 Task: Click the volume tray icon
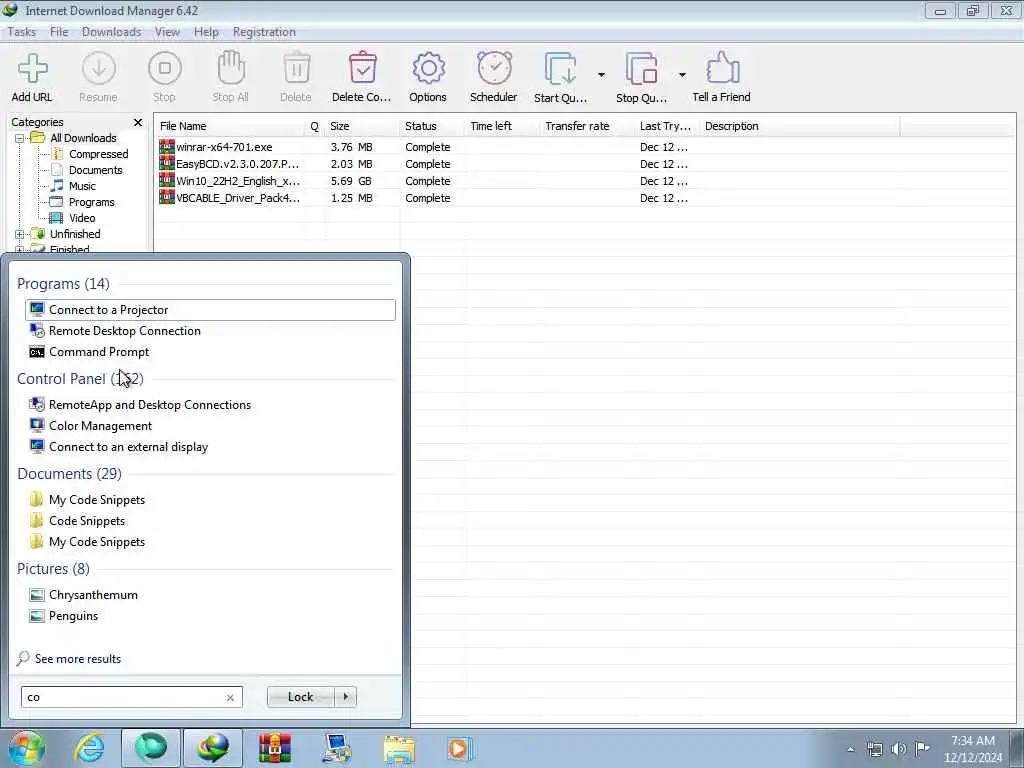point(899,749)
